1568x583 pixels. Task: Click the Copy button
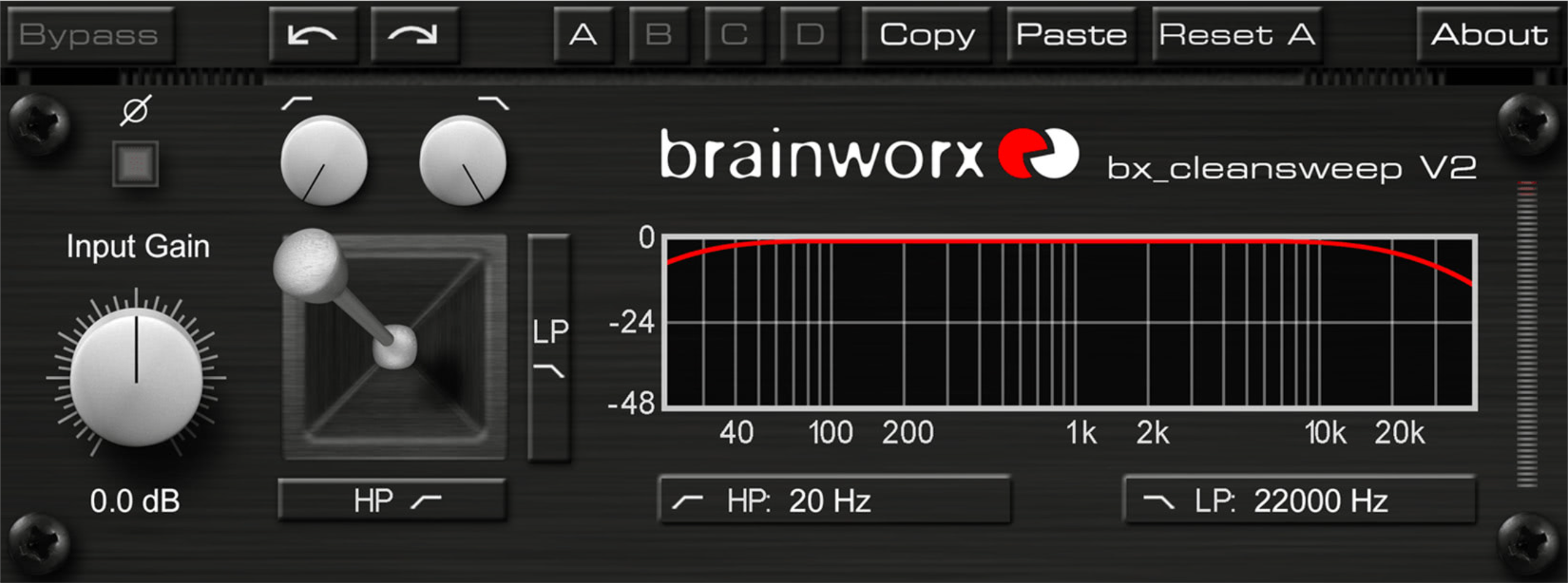(x=928, y=34)
